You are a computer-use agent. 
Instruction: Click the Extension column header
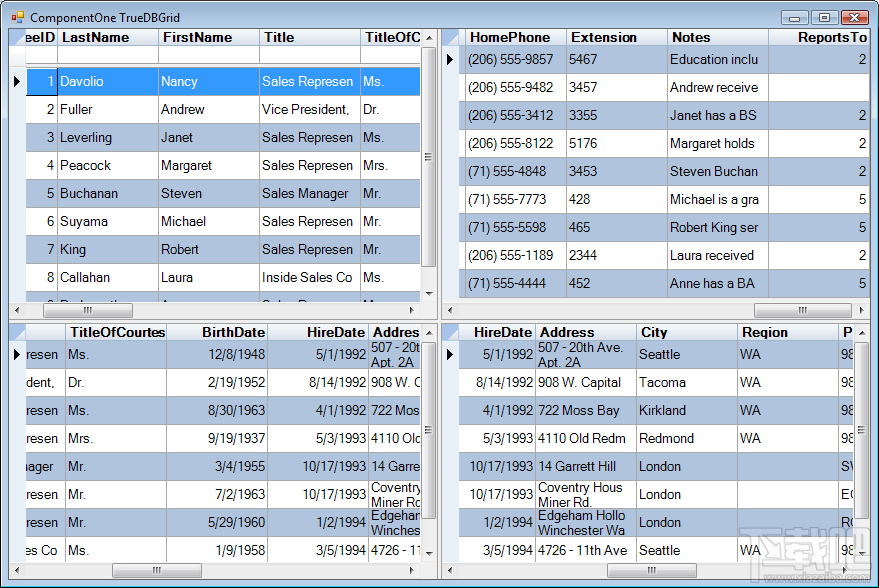(617, 38)
